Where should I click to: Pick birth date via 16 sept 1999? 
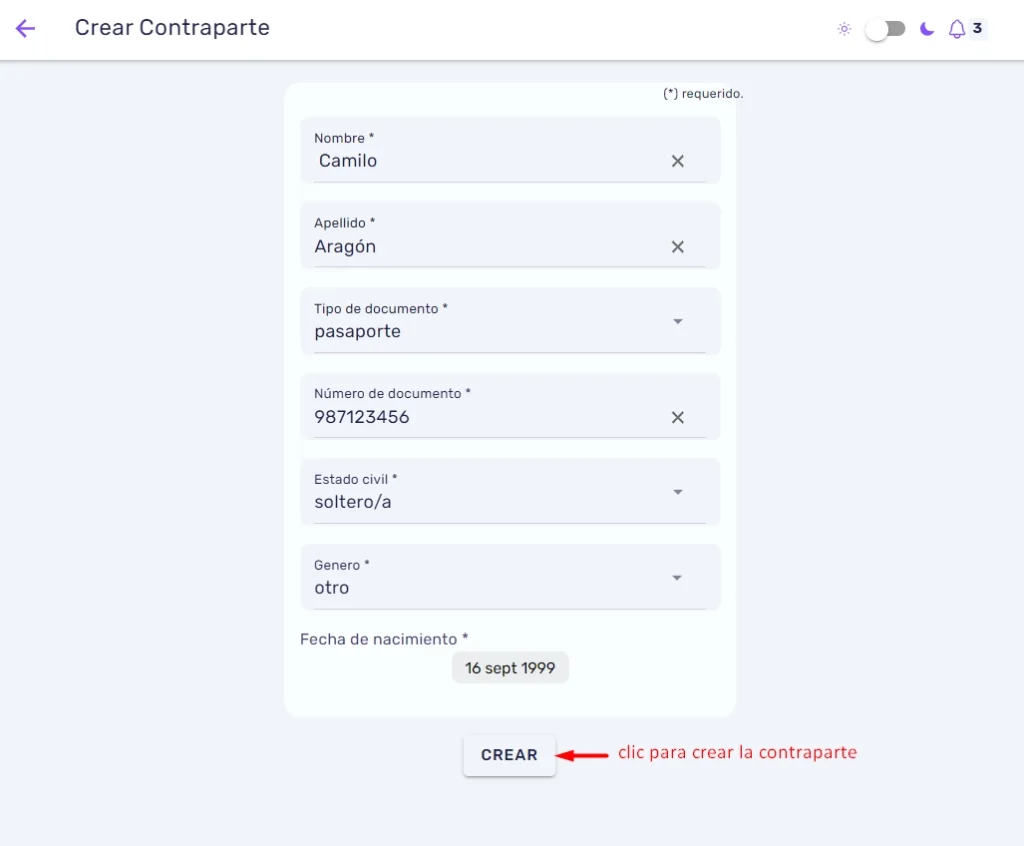click(x=510, y=668)
